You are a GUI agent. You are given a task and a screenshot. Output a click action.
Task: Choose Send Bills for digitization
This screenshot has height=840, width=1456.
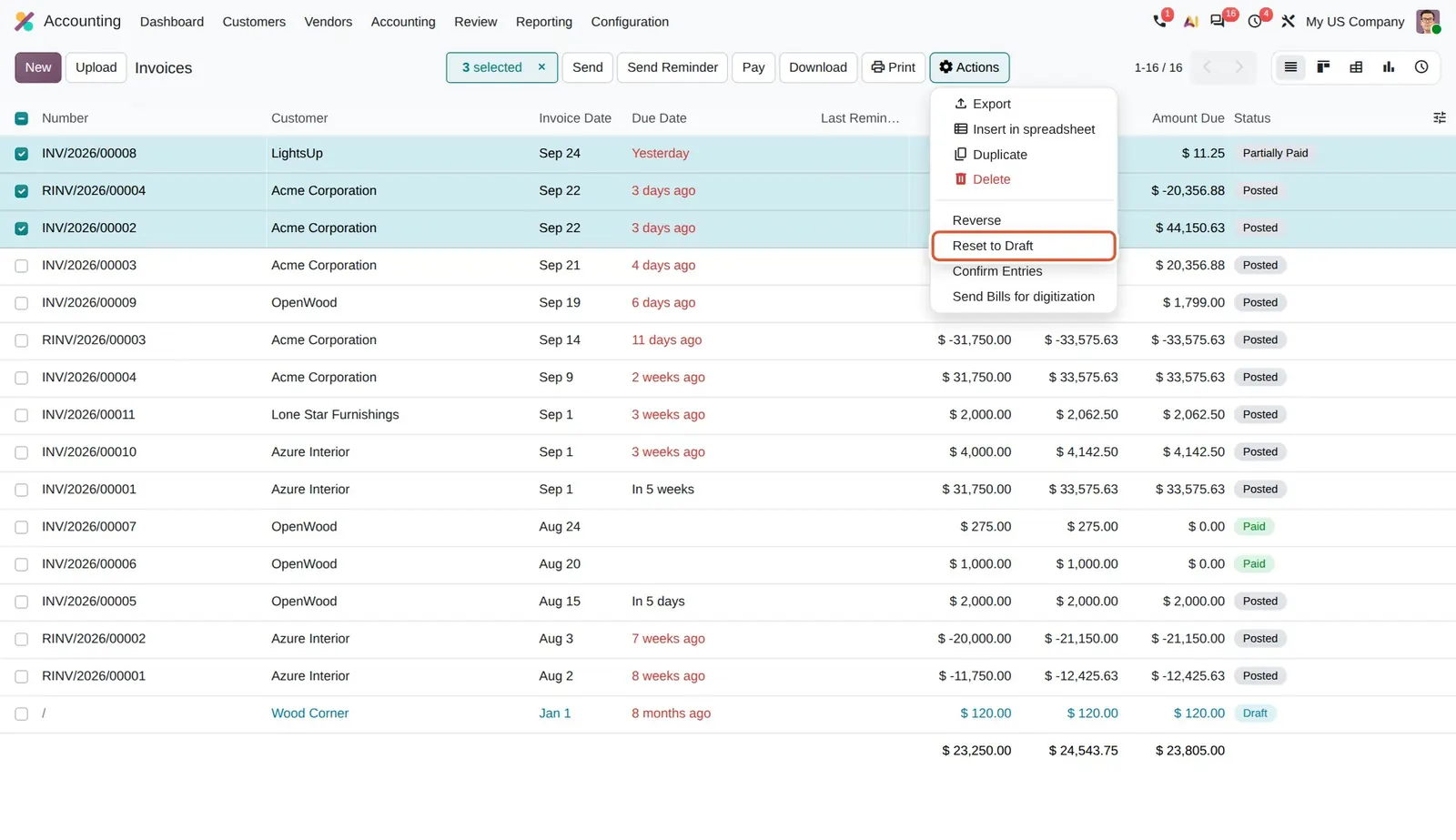pos(1024,297)
